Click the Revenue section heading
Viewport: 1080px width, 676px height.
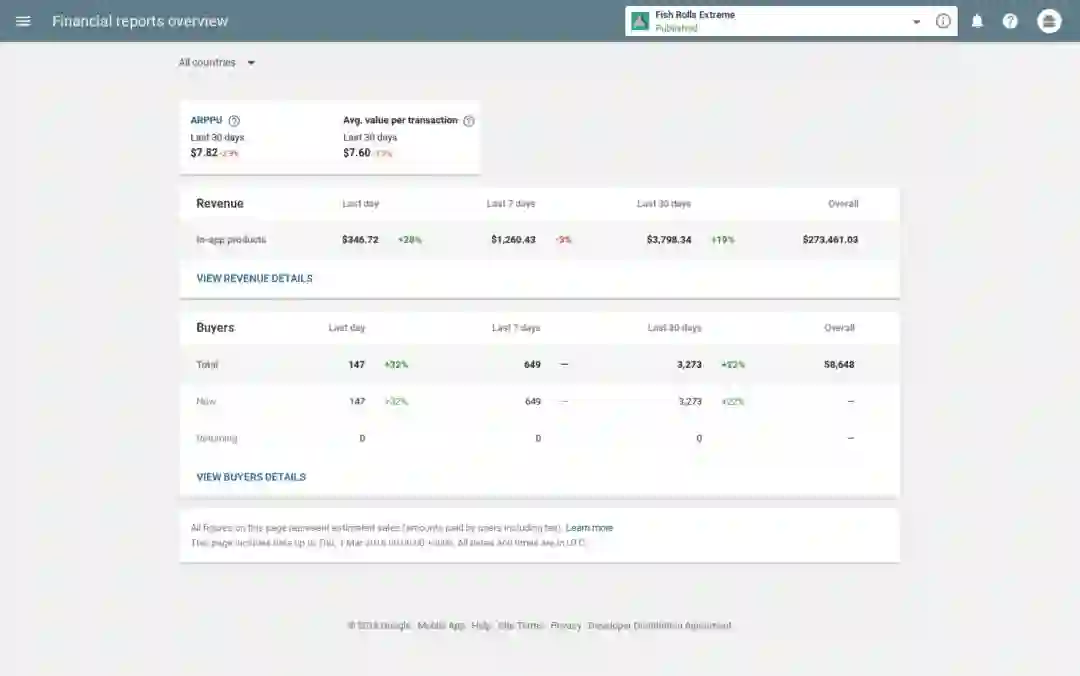pos(220,203)
